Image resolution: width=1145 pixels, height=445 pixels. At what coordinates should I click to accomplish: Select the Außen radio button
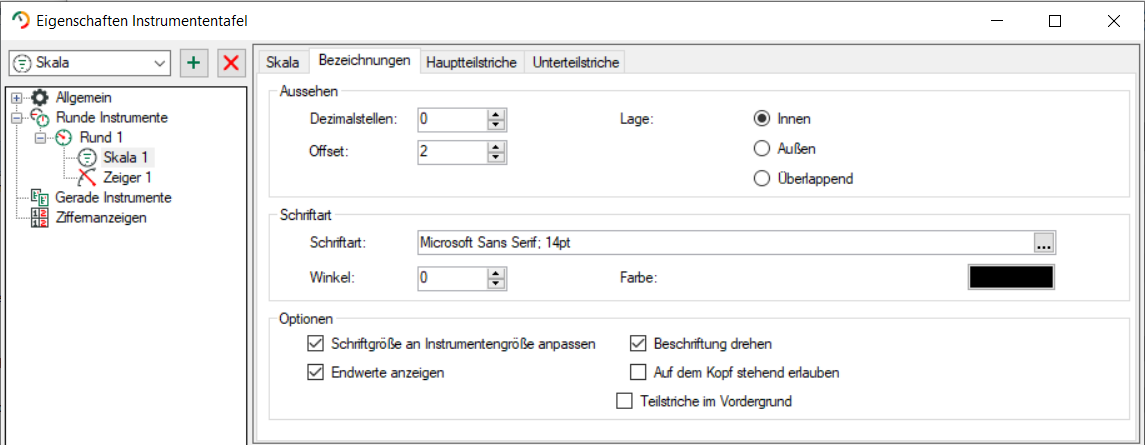[761, 149]
